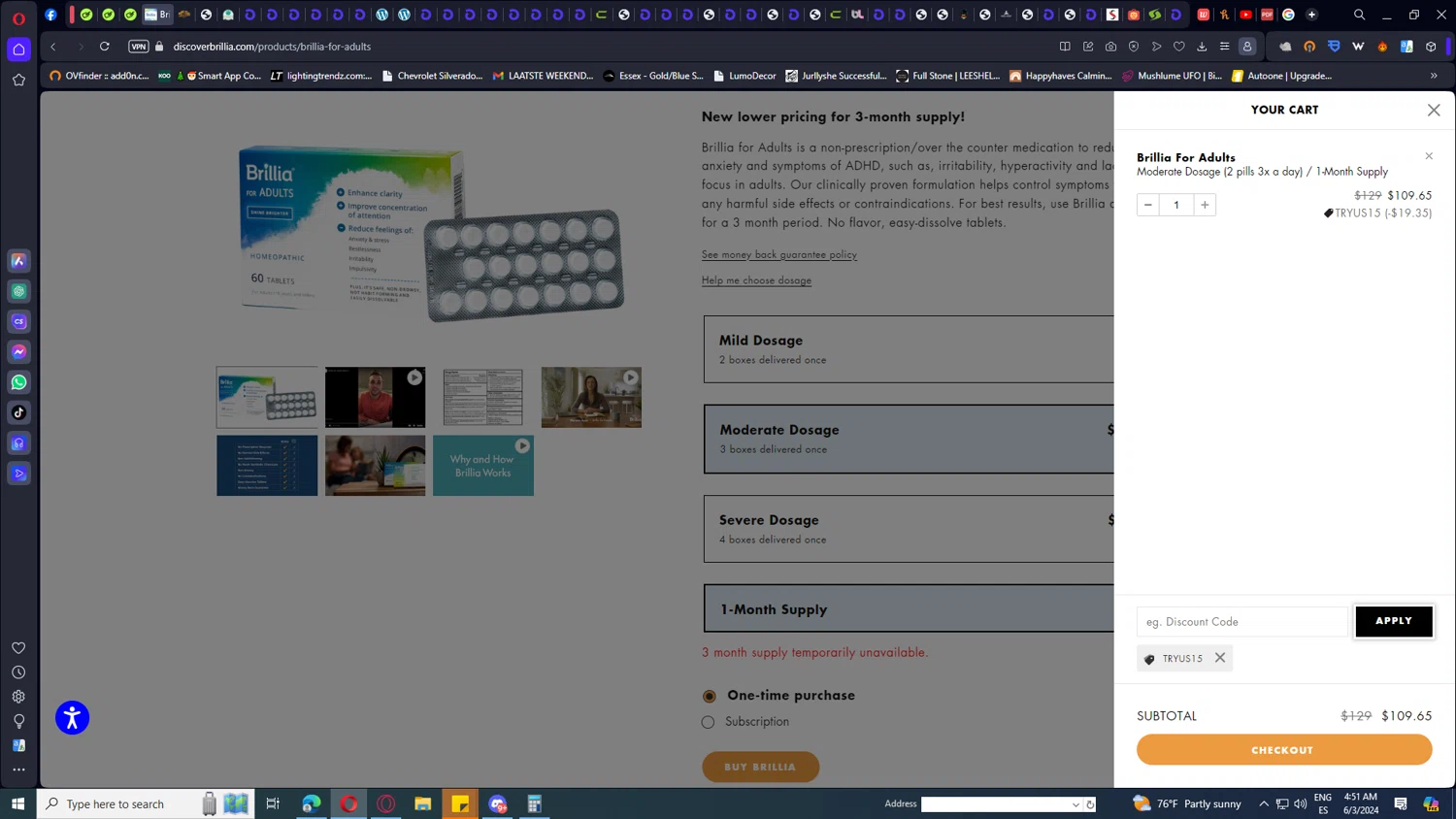
Task: Click the address bar URL
Action: coord(272,47)
